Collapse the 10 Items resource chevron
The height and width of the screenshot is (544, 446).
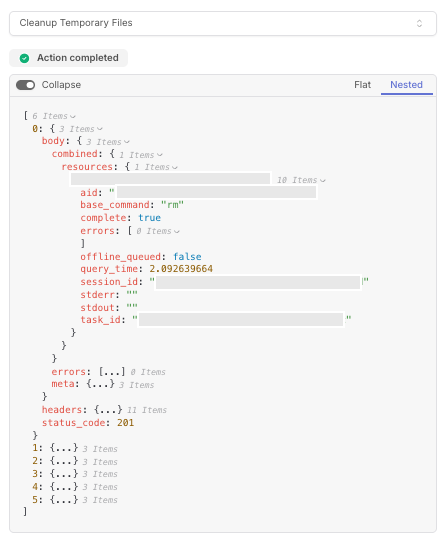323,181
